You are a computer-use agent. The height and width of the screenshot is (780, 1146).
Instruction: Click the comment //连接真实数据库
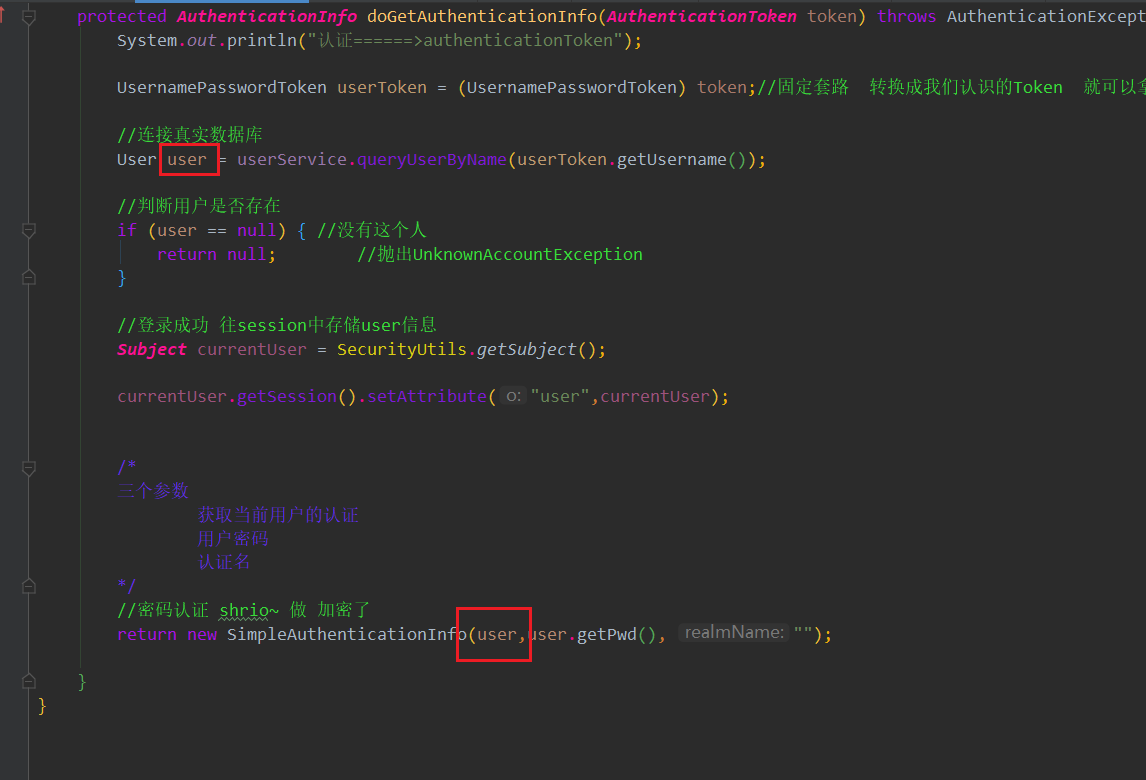click(x=189, y=135)
